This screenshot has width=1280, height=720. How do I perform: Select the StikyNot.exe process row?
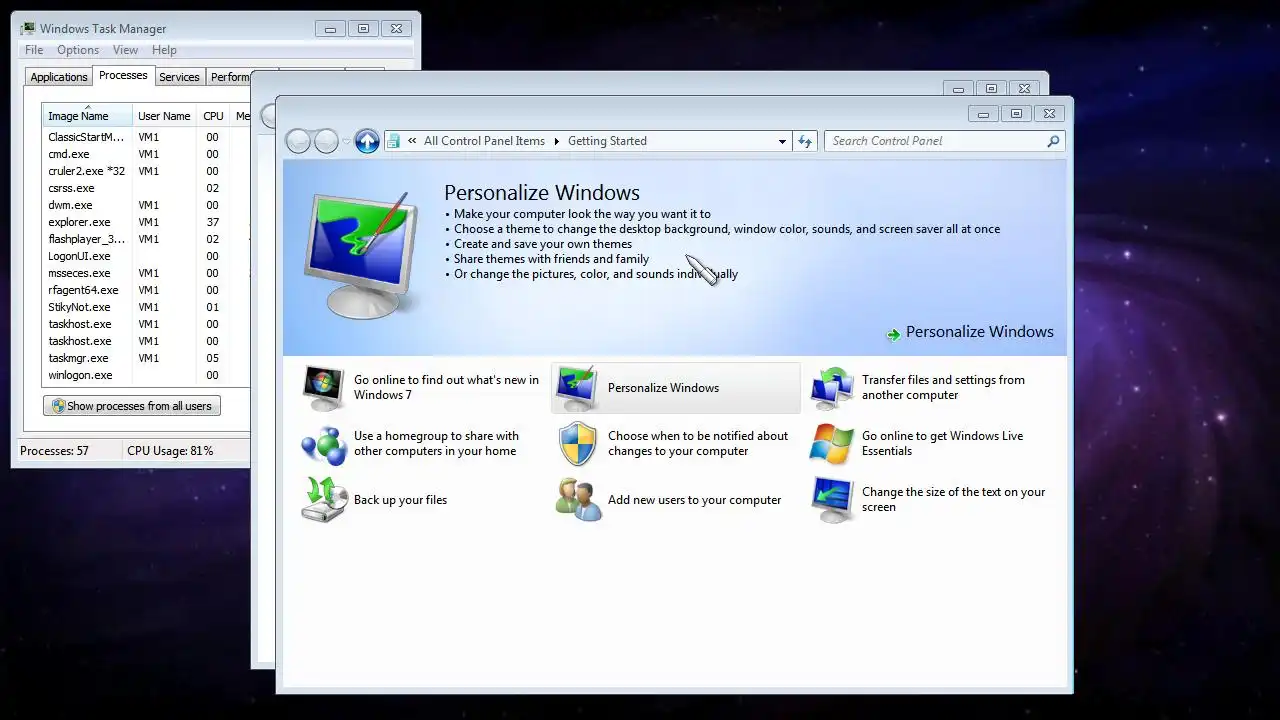click(x=145, y=307)
